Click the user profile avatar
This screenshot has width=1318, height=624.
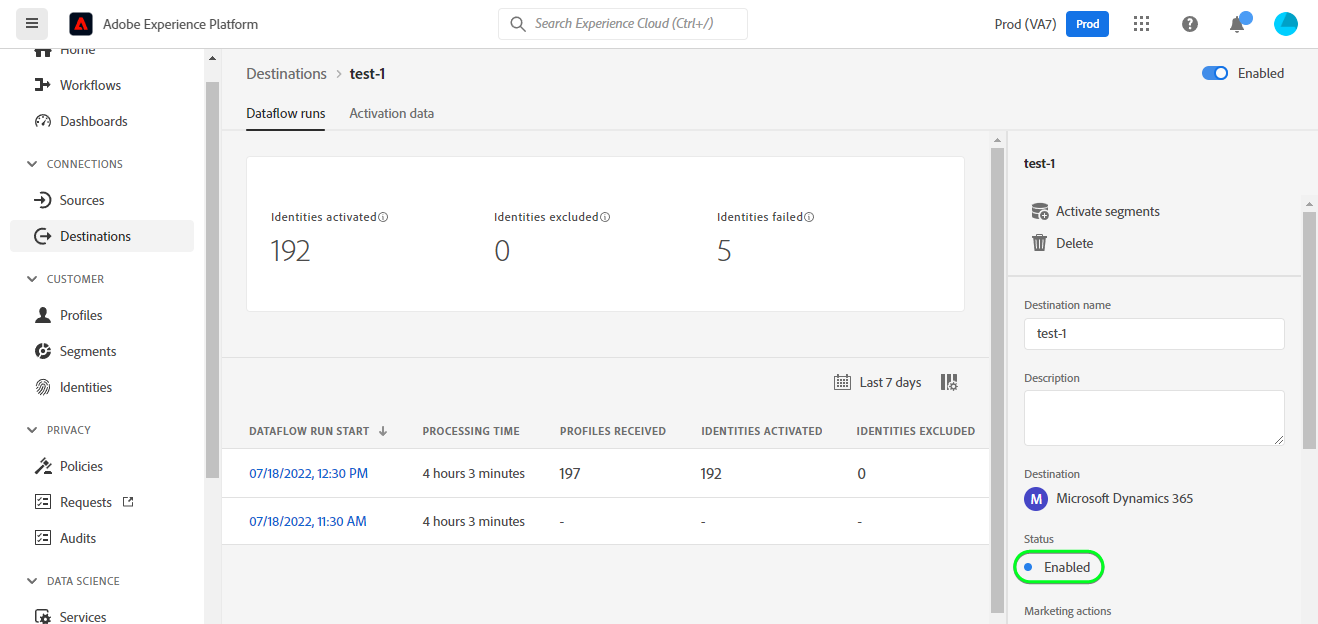coord(1285,24)
